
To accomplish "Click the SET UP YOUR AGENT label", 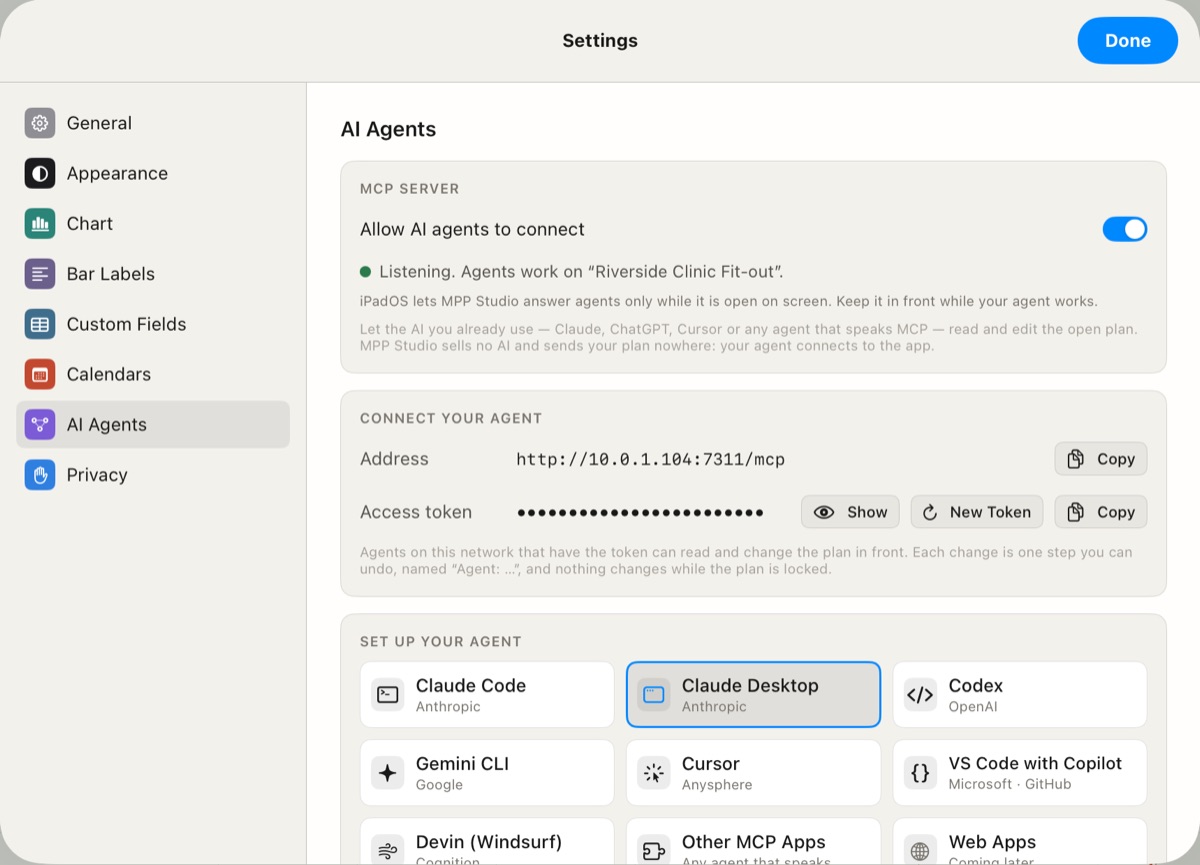I will pyautogui.click(x=441, y=641).
